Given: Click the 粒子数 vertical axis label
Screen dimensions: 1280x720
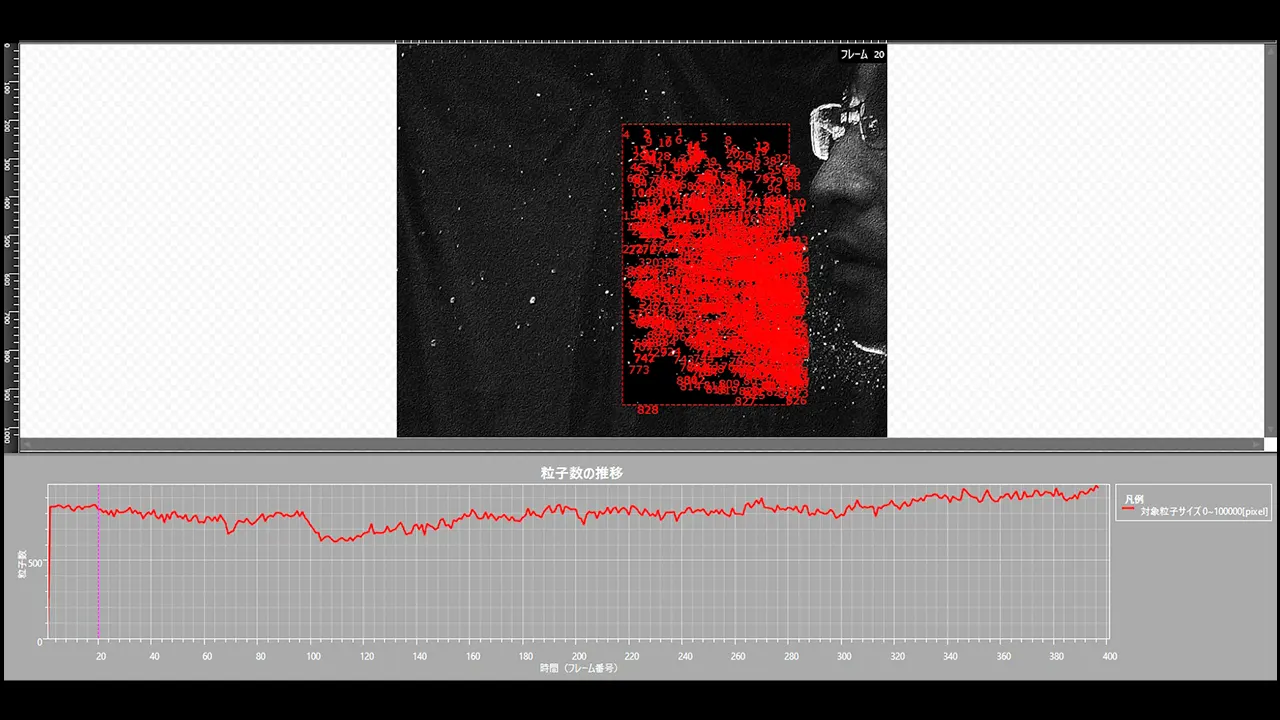Looking at the screenshot, I should coord(22,563).
